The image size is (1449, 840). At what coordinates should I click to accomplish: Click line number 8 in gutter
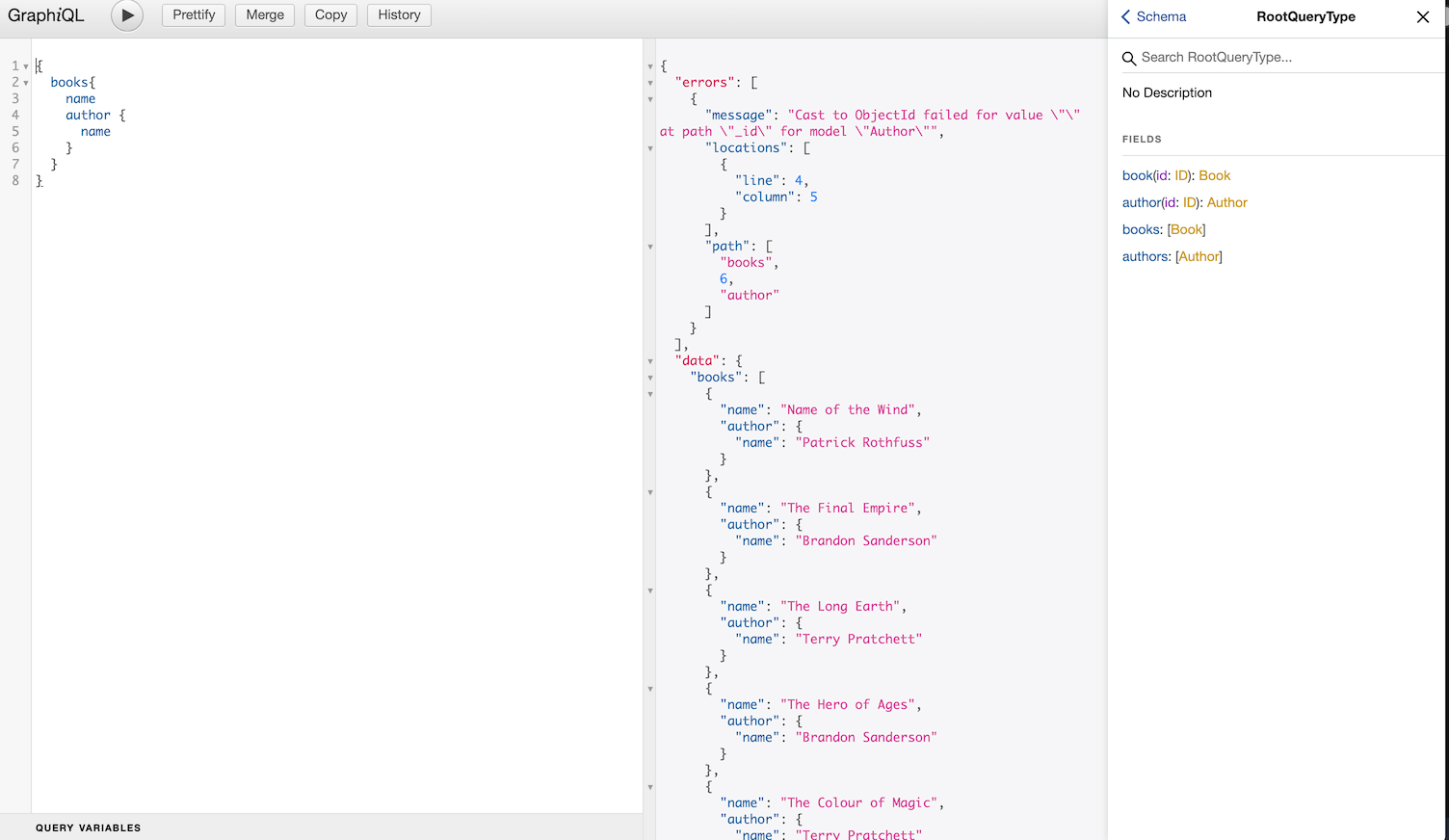click(15, 181)
